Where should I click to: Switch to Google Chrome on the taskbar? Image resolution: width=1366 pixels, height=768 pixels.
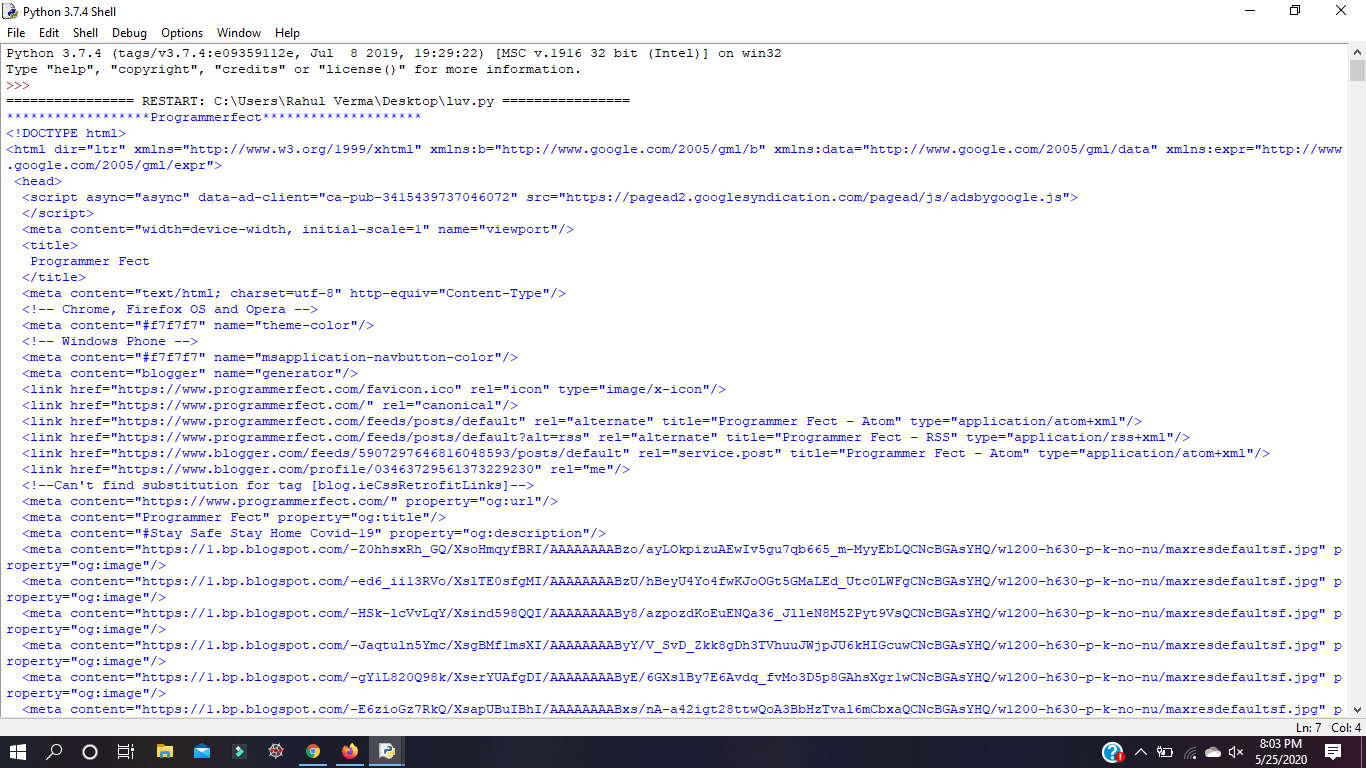point(313,752)
